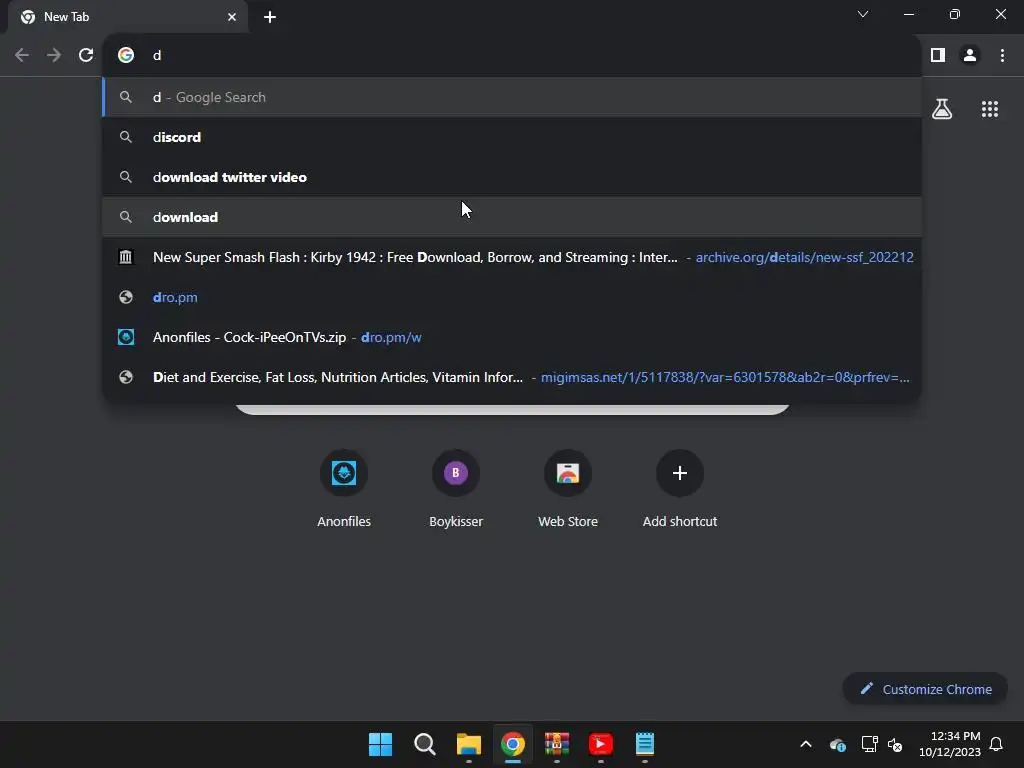
Task: Click the address bar input containing d
Action: click(x=512, y=55)
